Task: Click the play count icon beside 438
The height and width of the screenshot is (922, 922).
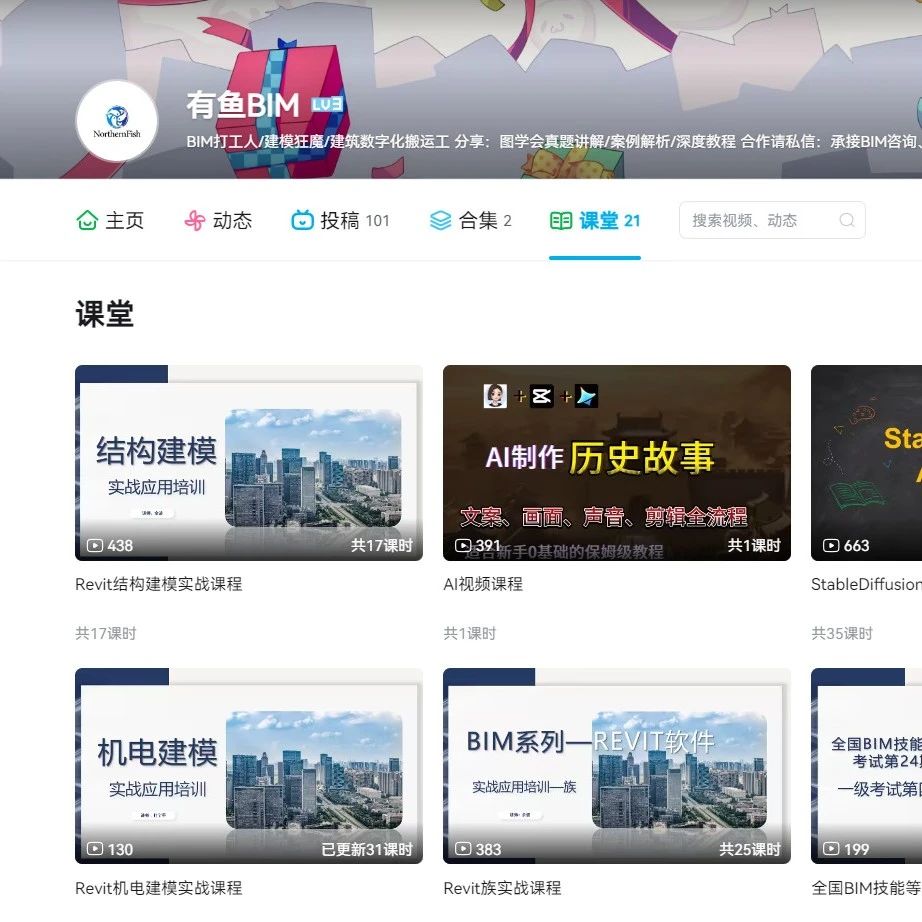Action: click(95, 546)
